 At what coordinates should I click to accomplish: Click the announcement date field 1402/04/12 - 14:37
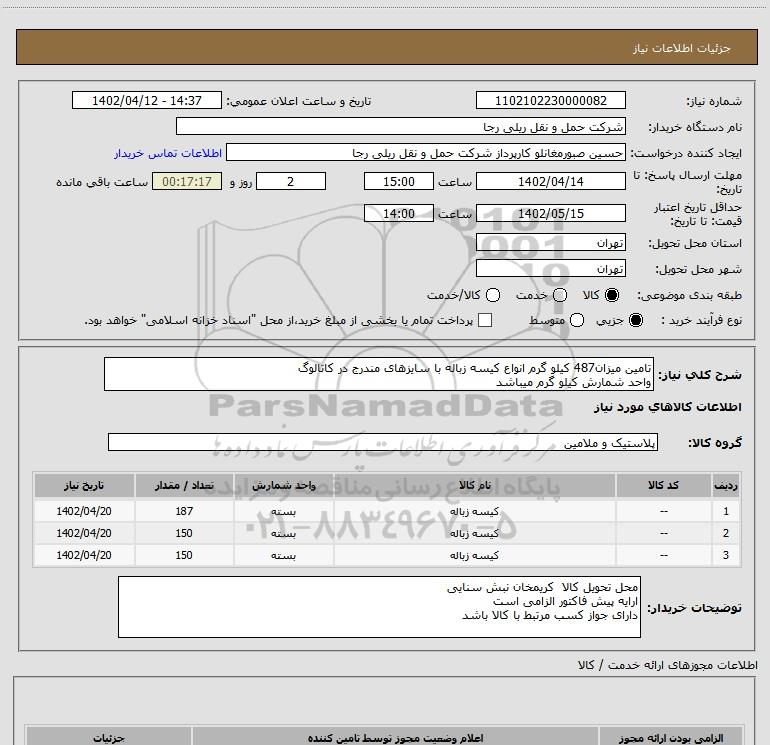pyautogui.click(x=147, y=101)
